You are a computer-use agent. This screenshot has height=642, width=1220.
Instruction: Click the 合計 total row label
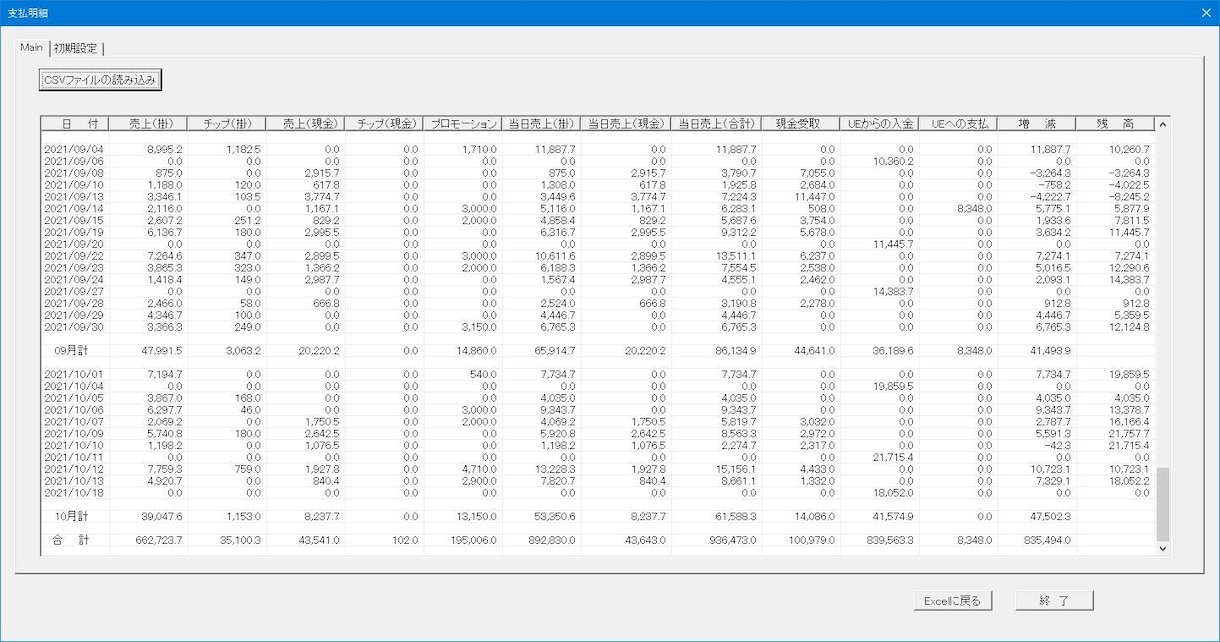click(x=71, y=540)
